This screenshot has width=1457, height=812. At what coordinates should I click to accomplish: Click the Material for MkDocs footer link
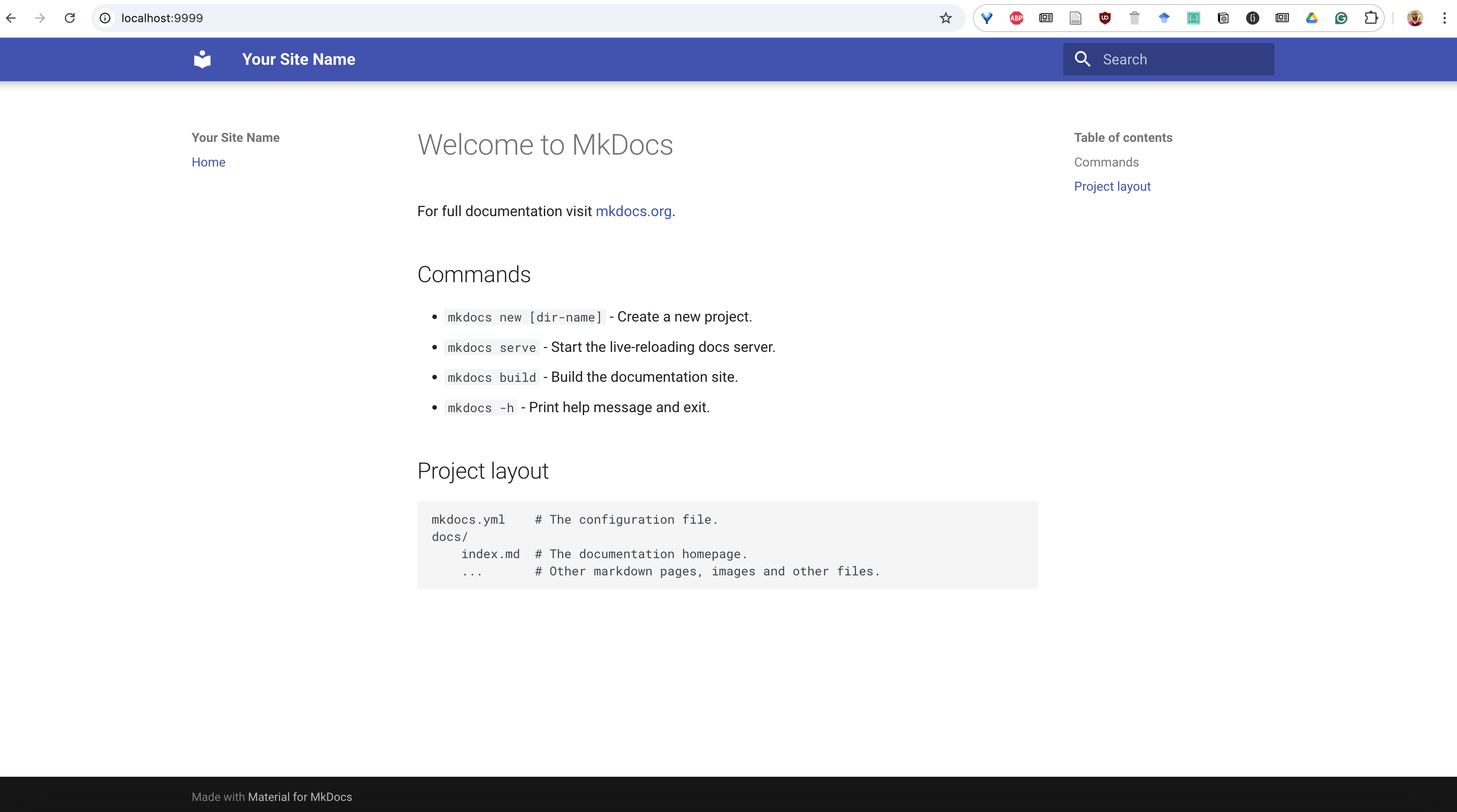(300, 796)
